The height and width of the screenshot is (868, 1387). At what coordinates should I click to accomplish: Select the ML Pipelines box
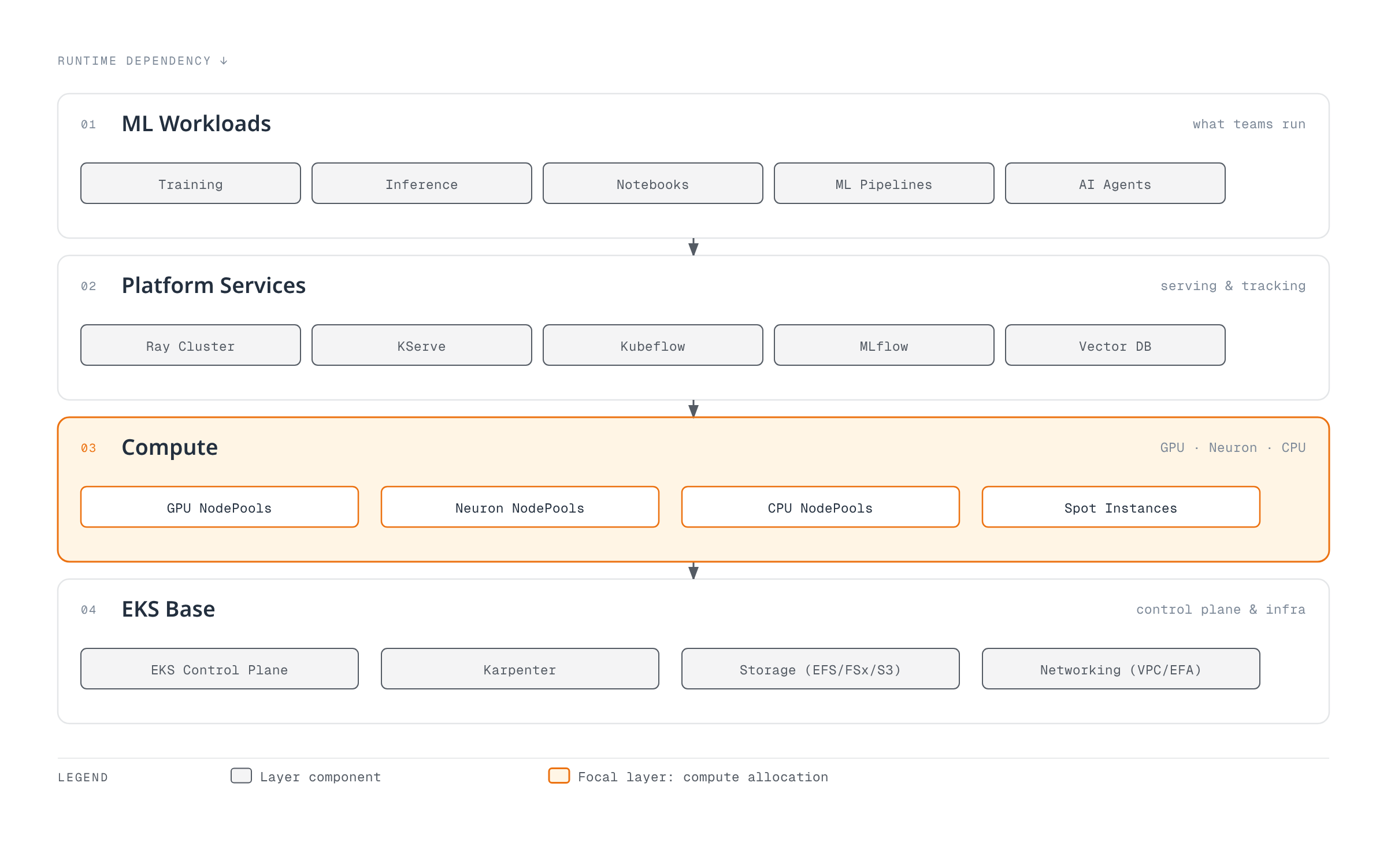[x=884, y=183]
